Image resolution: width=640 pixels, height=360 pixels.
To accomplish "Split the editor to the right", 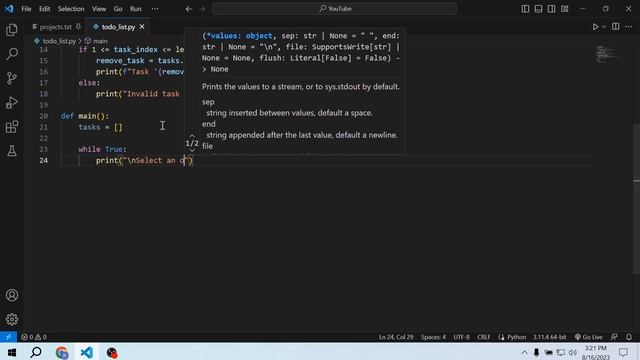I will (616, 27).
